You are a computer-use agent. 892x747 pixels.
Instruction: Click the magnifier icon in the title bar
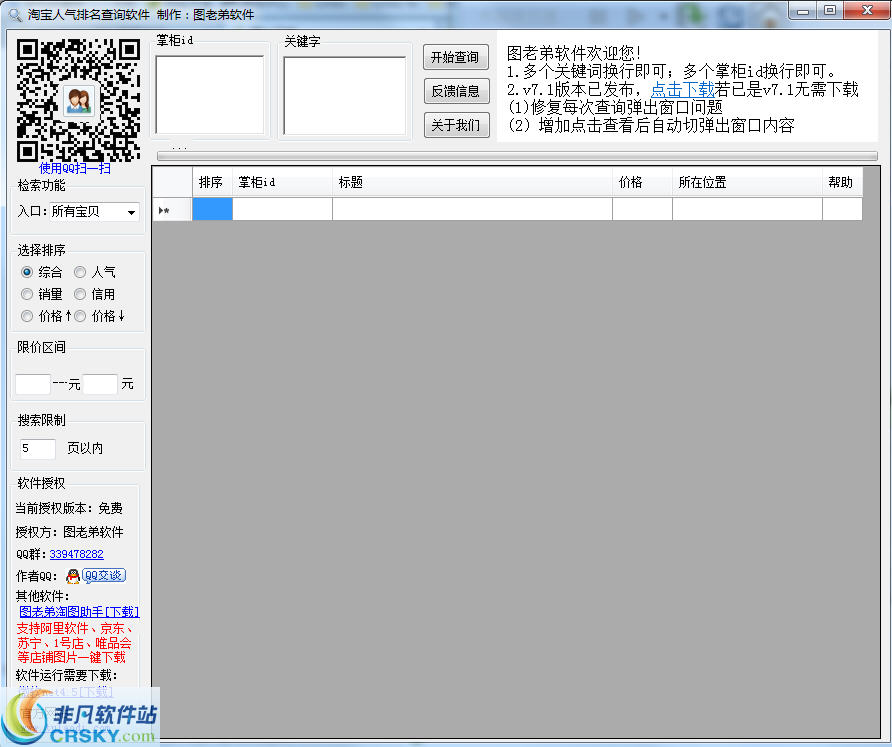coord(15,14)
